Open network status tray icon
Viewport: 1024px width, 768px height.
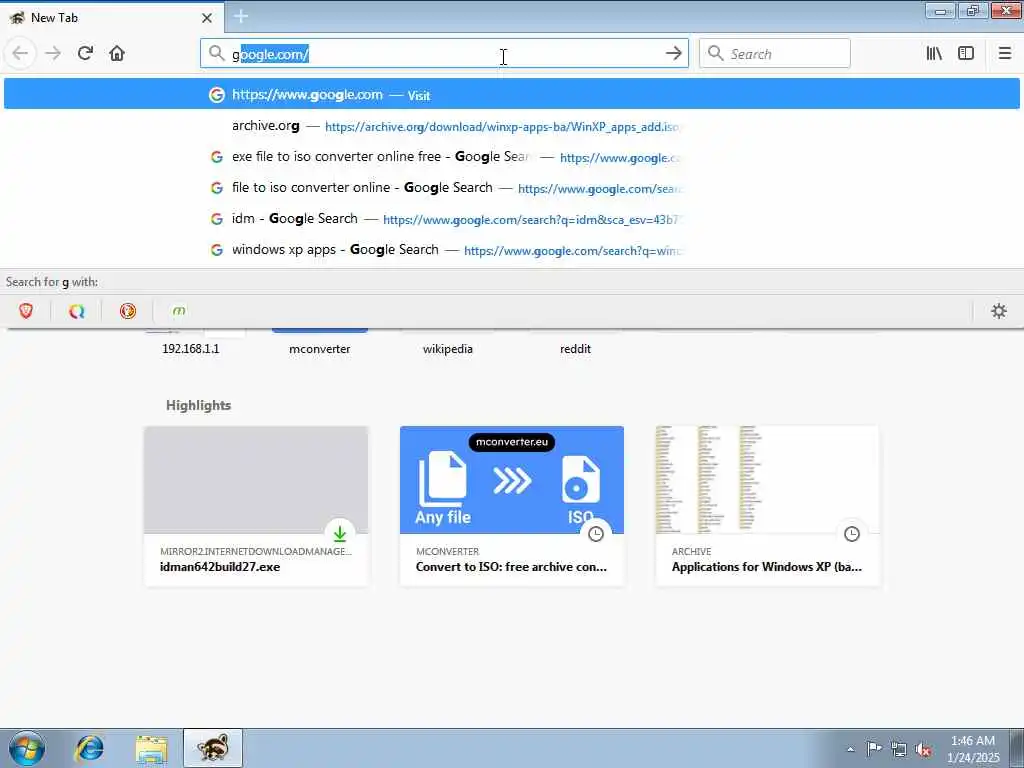tap(899, 749)
